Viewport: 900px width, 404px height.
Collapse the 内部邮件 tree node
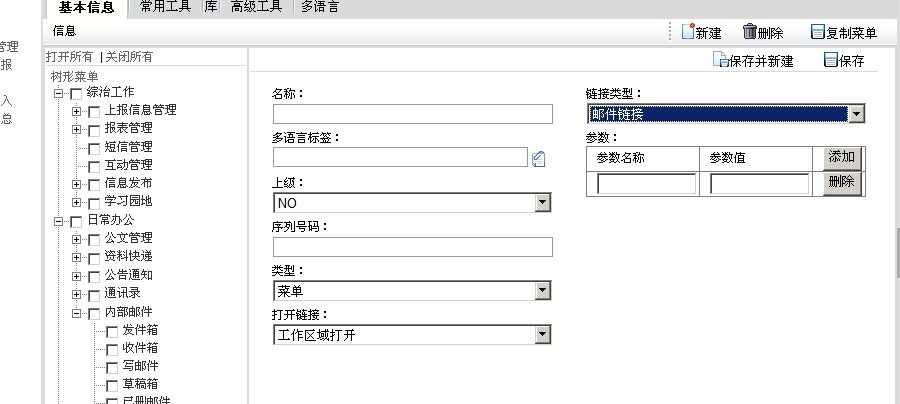tap(76, 313)
